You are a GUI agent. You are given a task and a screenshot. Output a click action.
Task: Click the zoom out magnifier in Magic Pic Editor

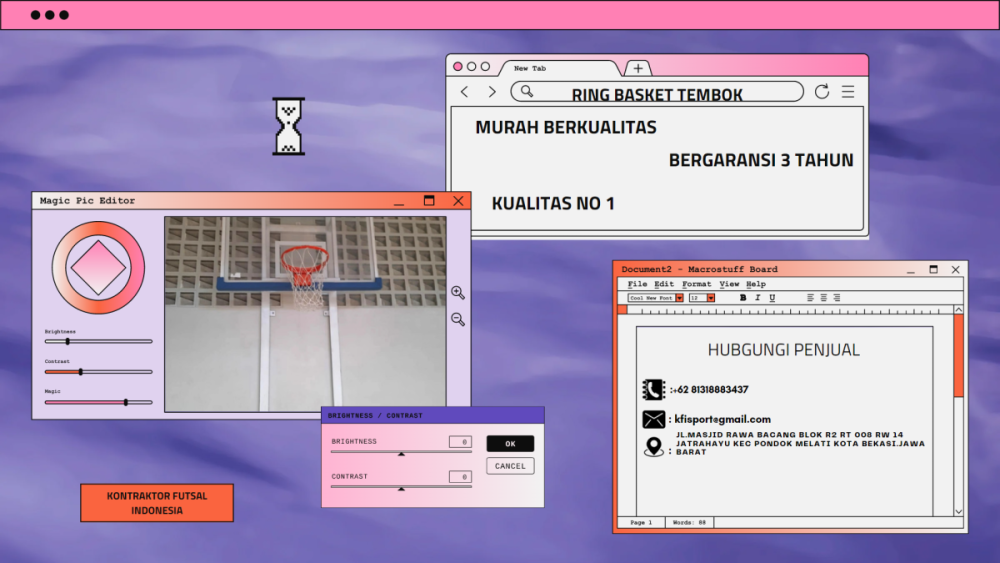coord(458,319)
